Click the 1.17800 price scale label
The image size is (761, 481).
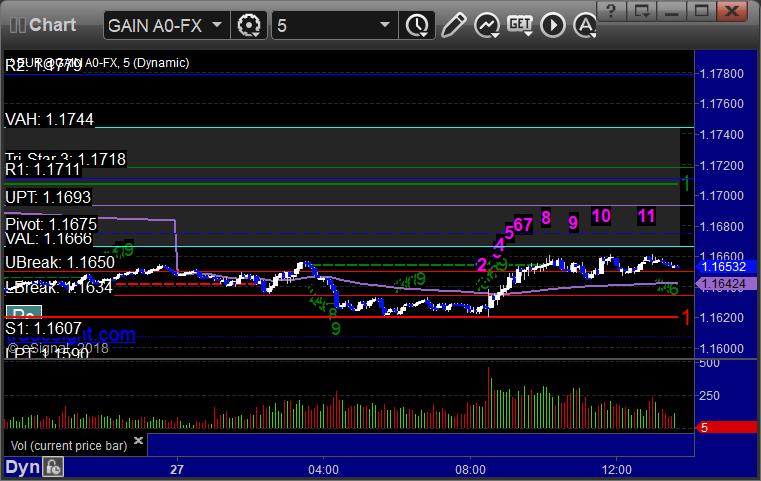click(x=722, y=74)
